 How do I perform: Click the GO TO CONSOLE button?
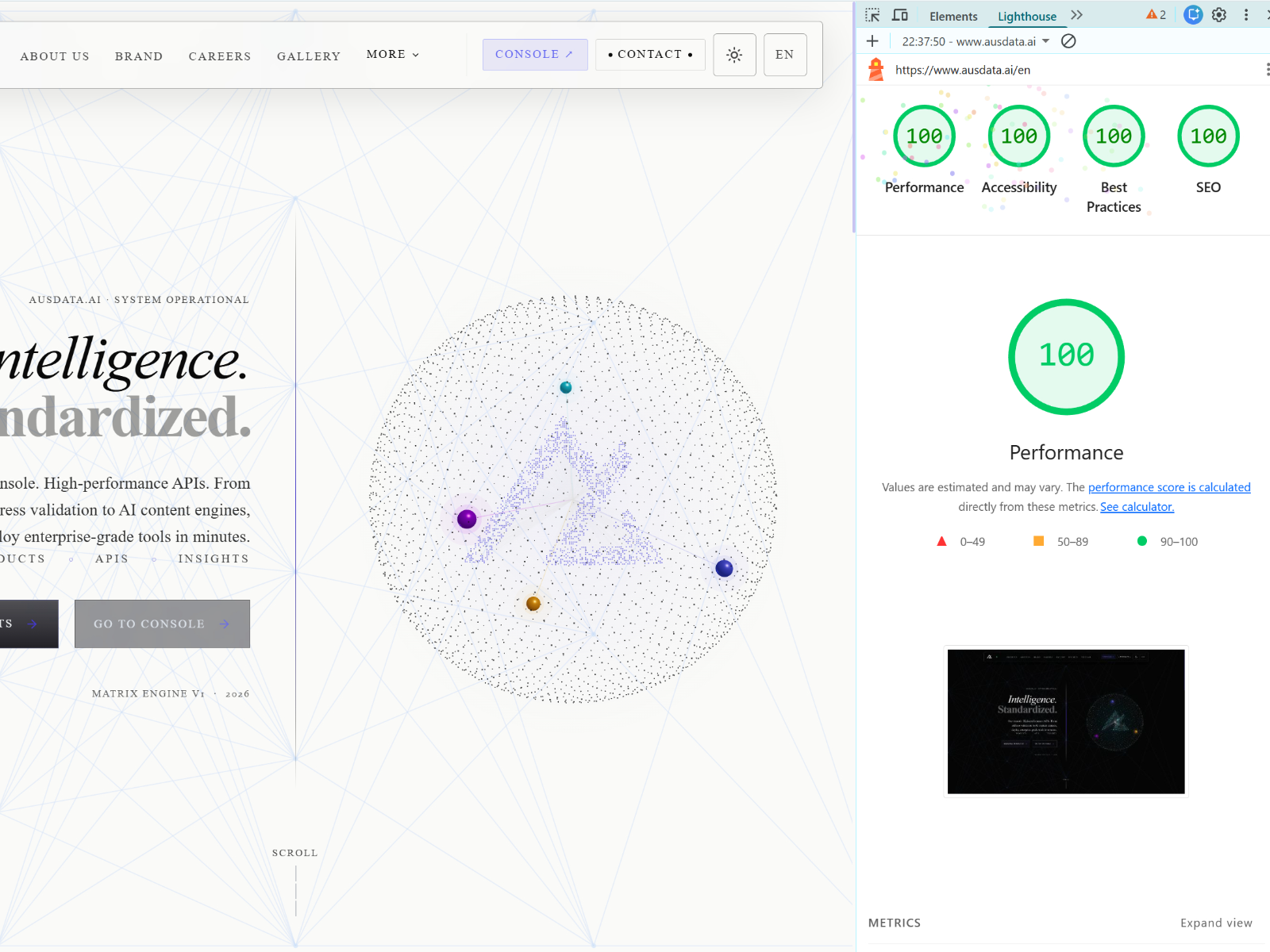point(162,624)
